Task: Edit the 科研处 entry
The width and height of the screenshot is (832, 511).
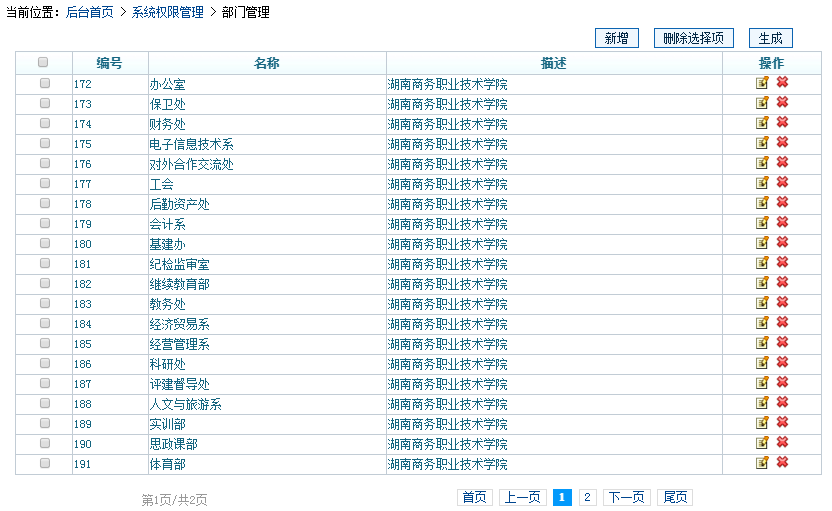Action: 762,363
